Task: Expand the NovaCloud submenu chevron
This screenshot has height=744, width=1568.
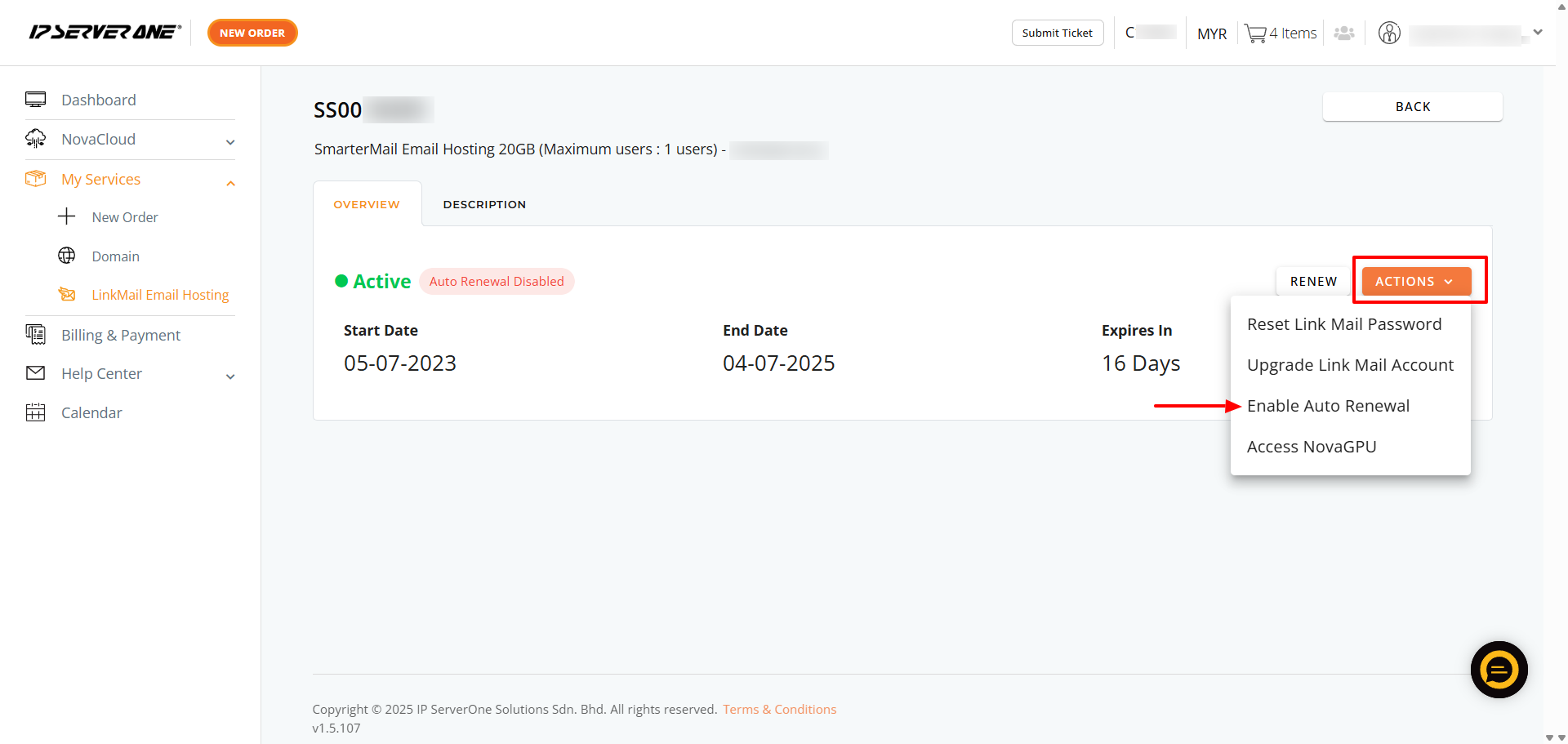Action: pos(230,142)
